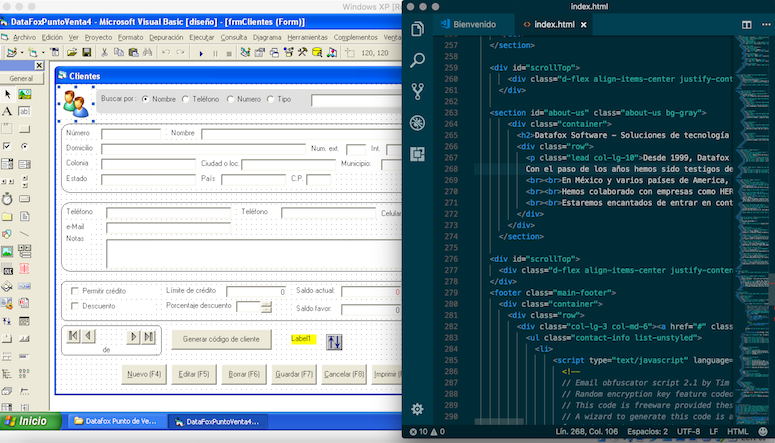This screenshot has width=775, height=443.
Task: Click the Cut scissors icon in VB toolbar
Action: [104, 52]
